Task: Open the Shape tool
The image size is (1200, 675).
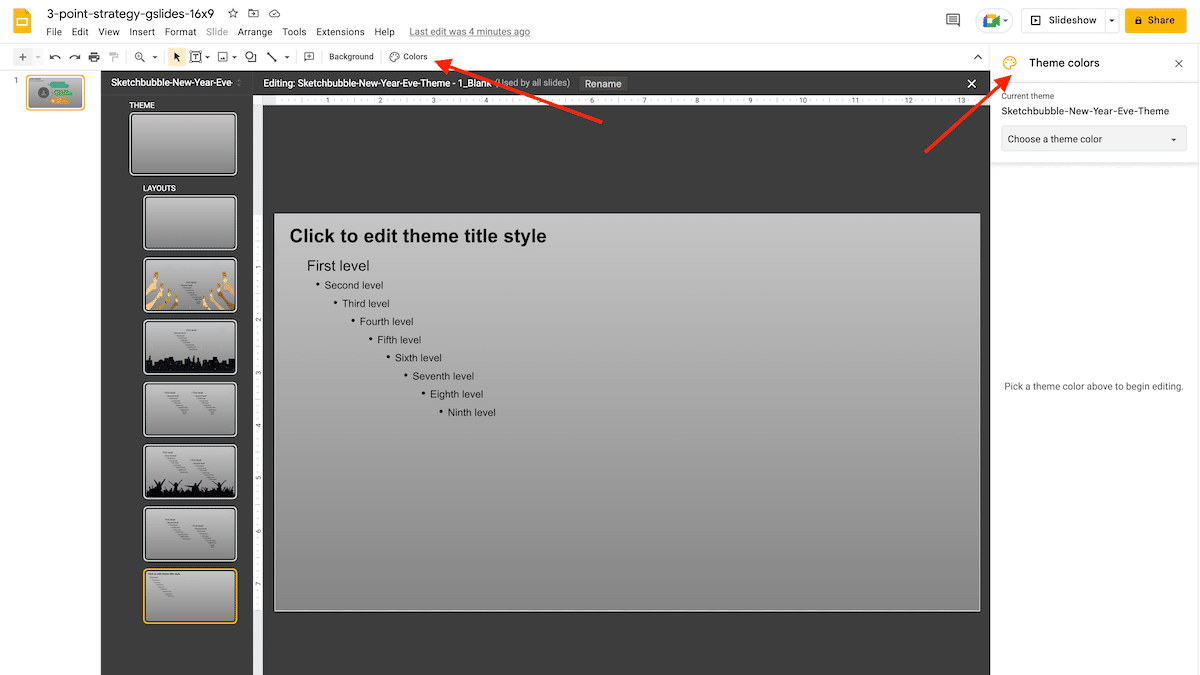Action: (251, 57)
